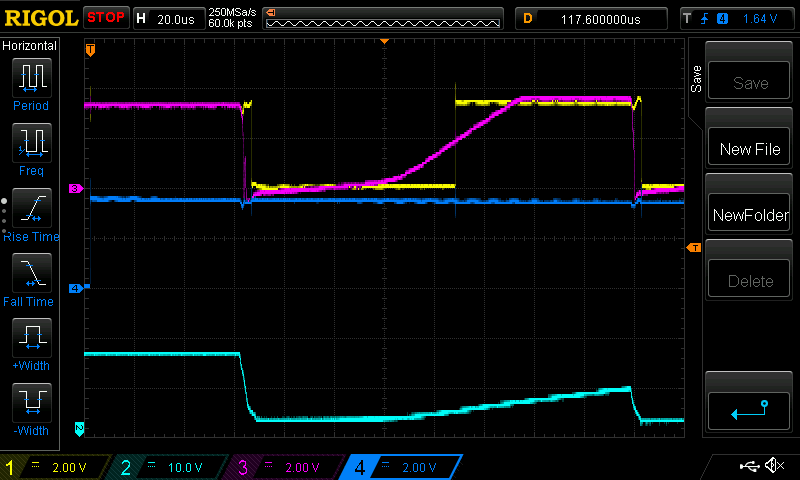The height and width of the screenshot is (480, 800).
Task: Click the orange trigger position triangle at top center
Action: point(384,41)
